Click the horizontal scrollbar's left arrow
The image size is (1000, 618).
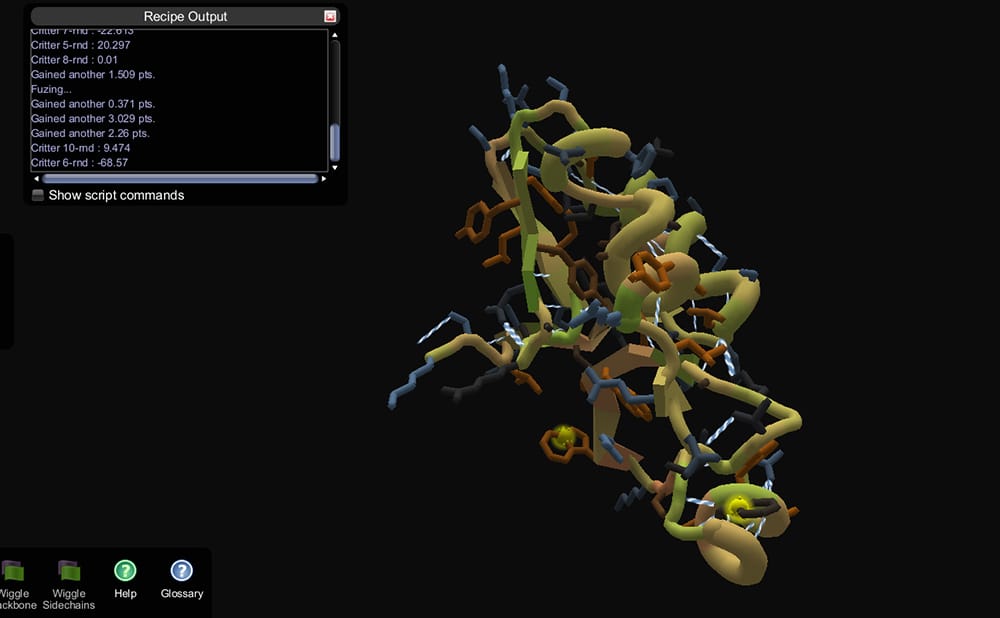pos(36,179)
